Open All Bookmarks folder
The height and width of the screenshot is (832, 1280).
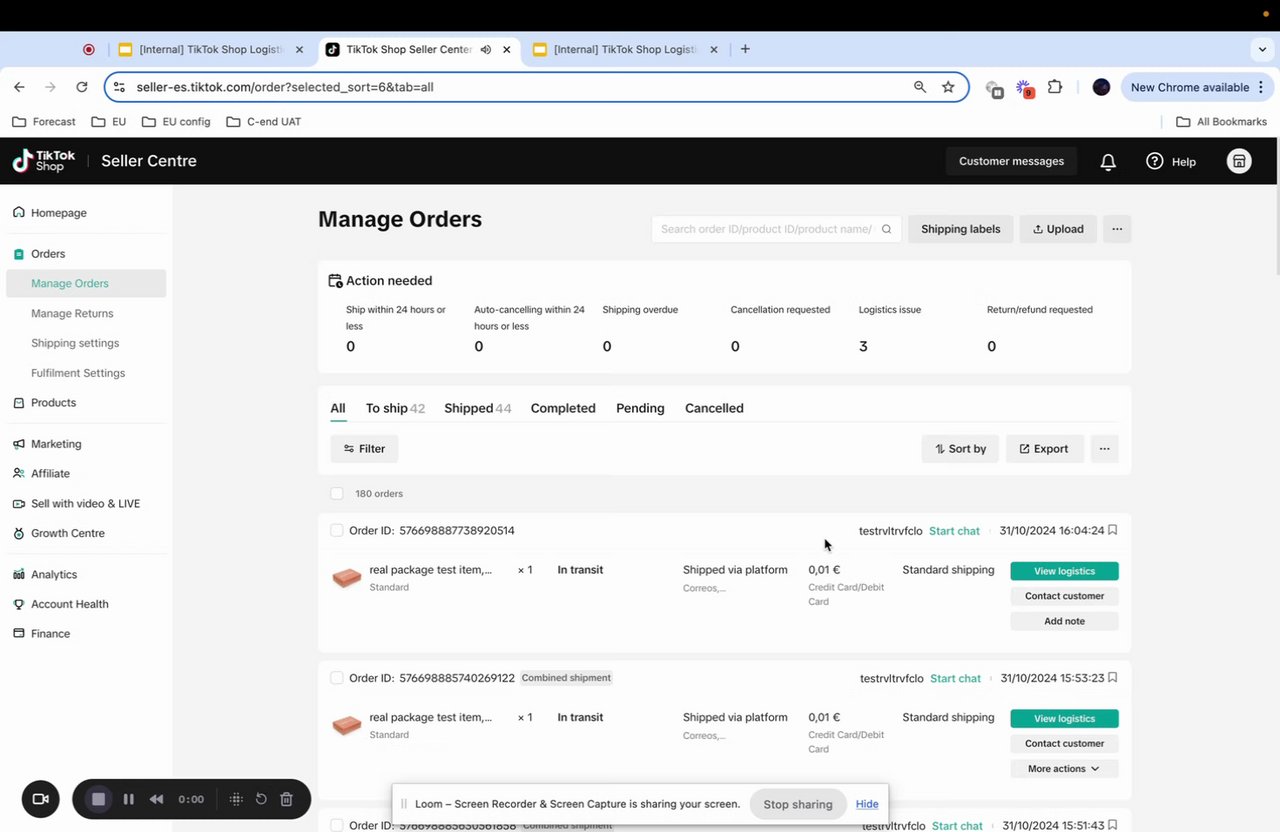[1221, 122]
